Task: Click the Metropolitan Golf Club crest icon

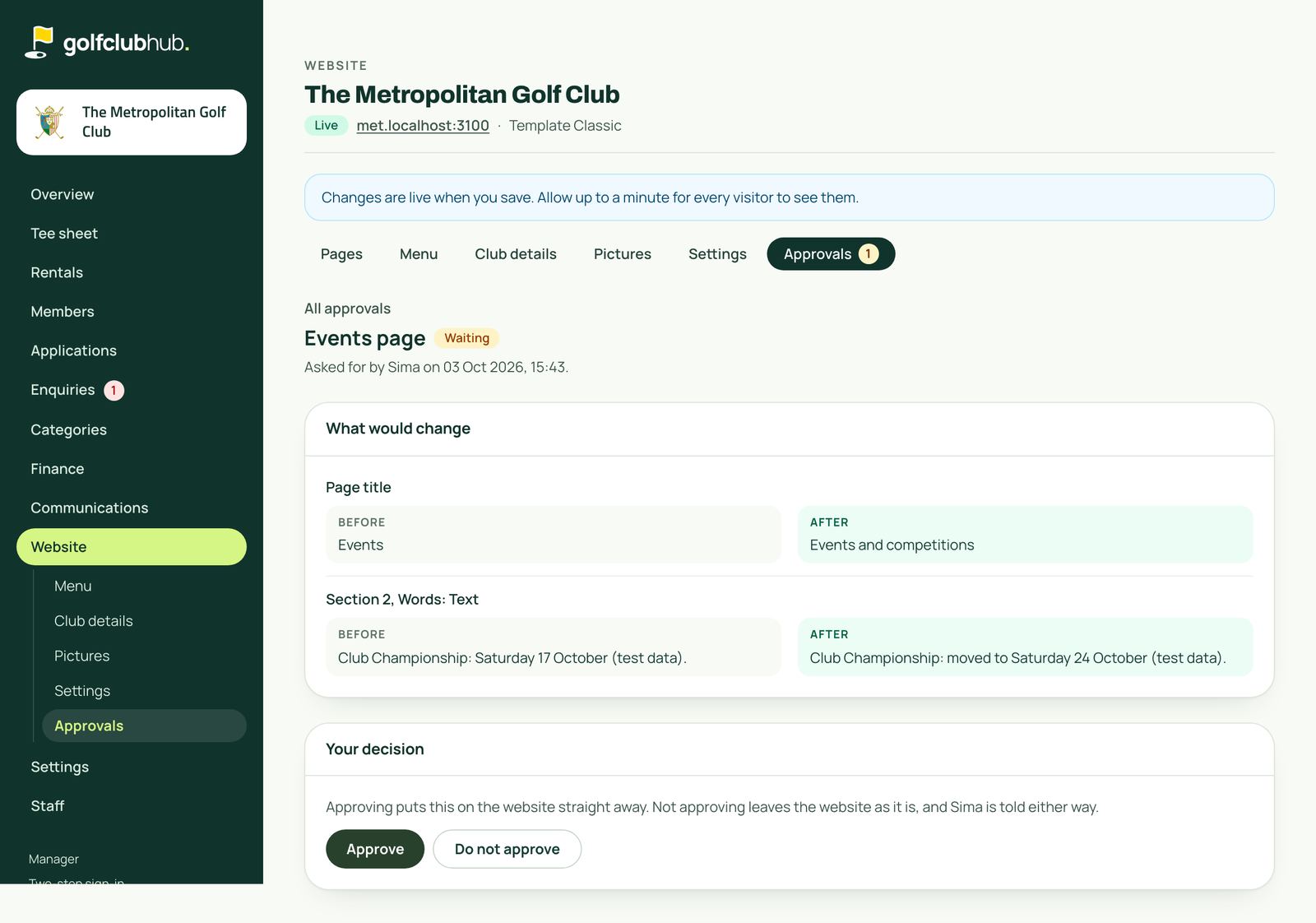Action: coord(49,122)
